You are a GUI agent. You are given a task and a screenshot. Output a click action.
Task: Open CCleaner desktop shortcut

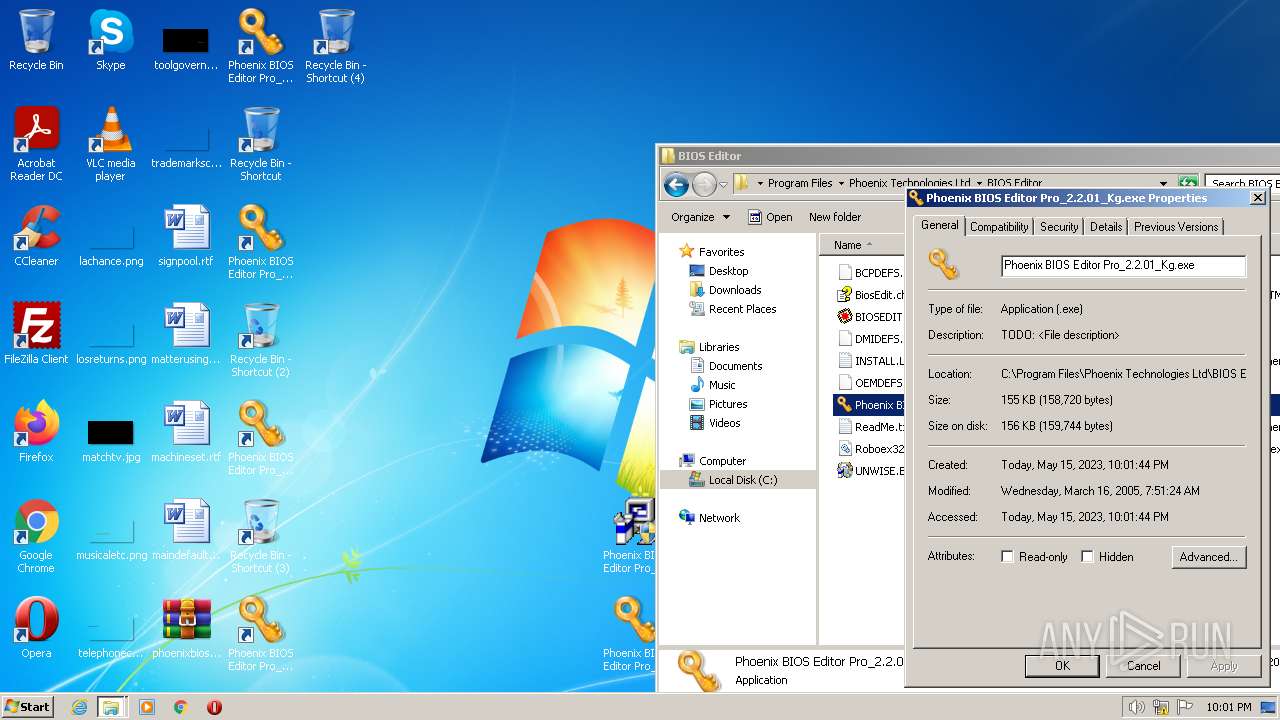(36, 236)
